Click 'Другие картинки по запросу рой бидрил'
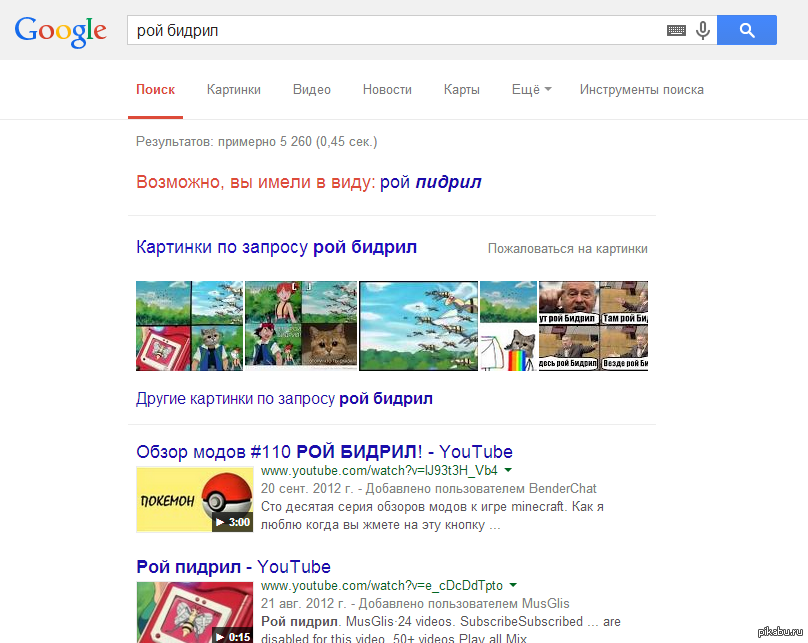The image size is (808, 643). click(x=284, y=399)
